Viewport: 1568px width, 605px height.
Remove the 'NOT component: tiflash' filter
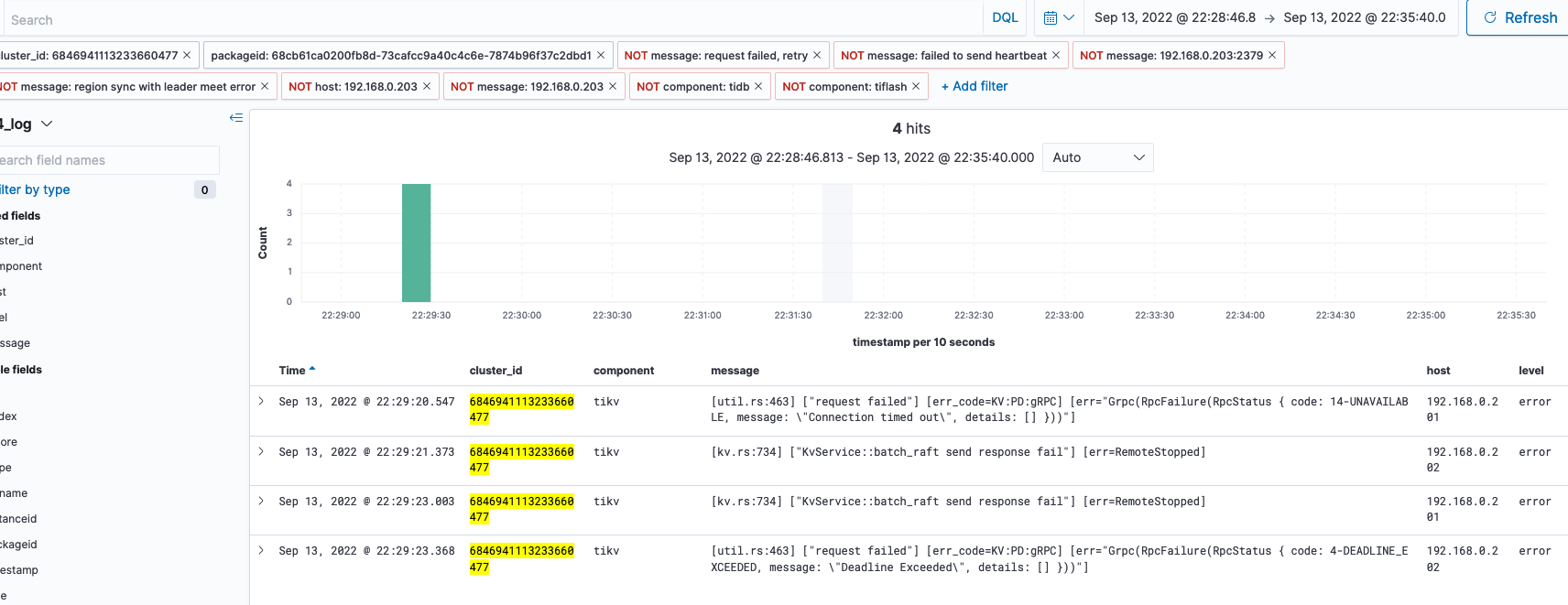[916, 87]
